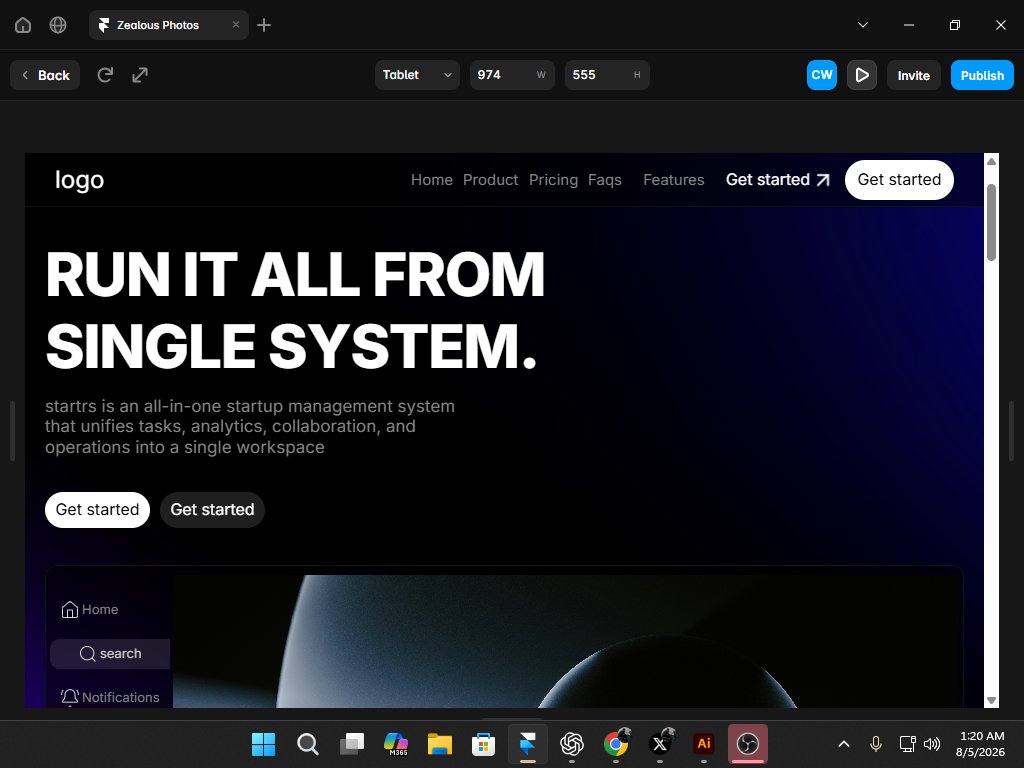Image resolution: width=1024 pixels, height=768 pixels.
Task: Reload the preview with refresh icon
Action: pos(105,75)
